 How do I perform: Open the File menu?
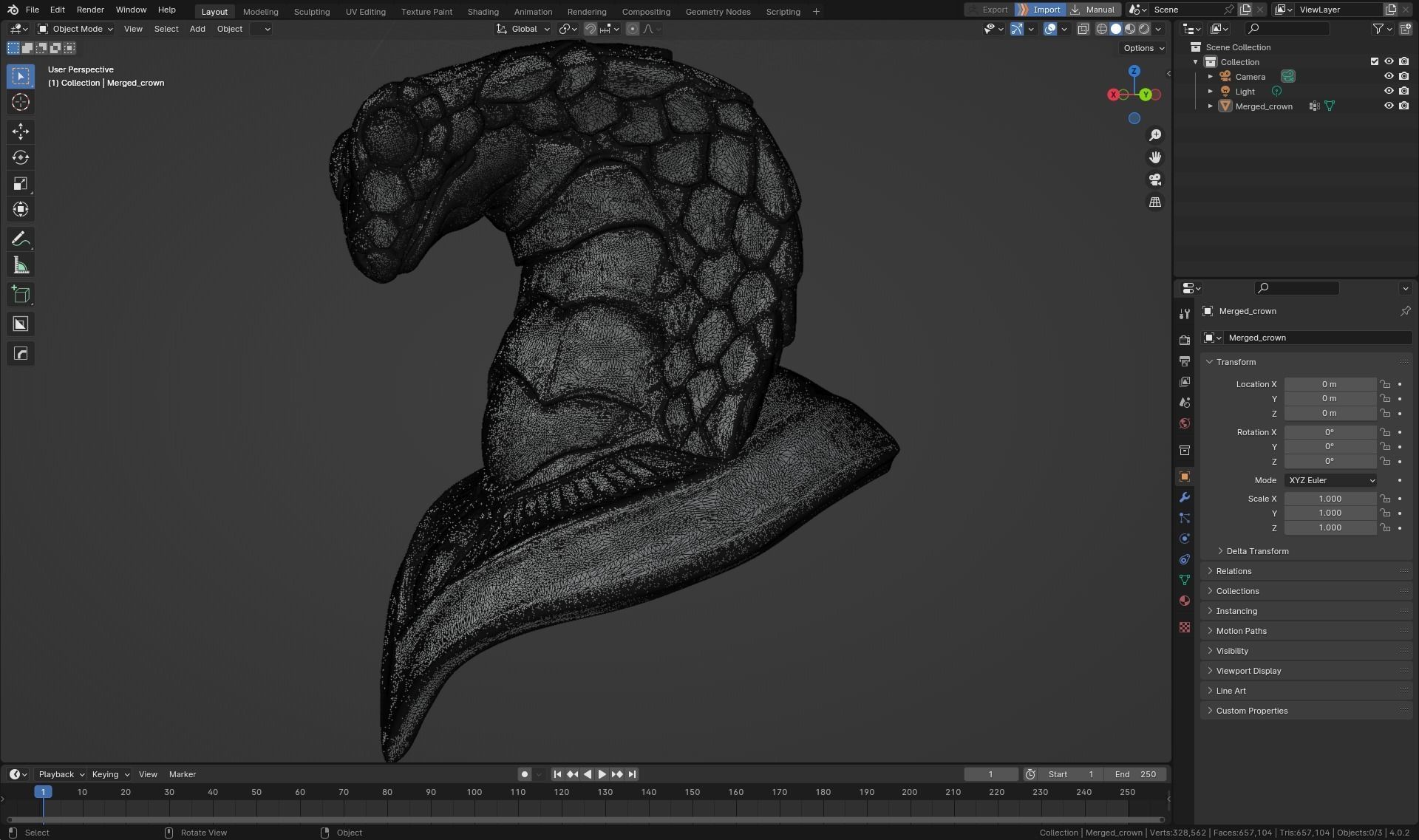click(x=32, y=10)
